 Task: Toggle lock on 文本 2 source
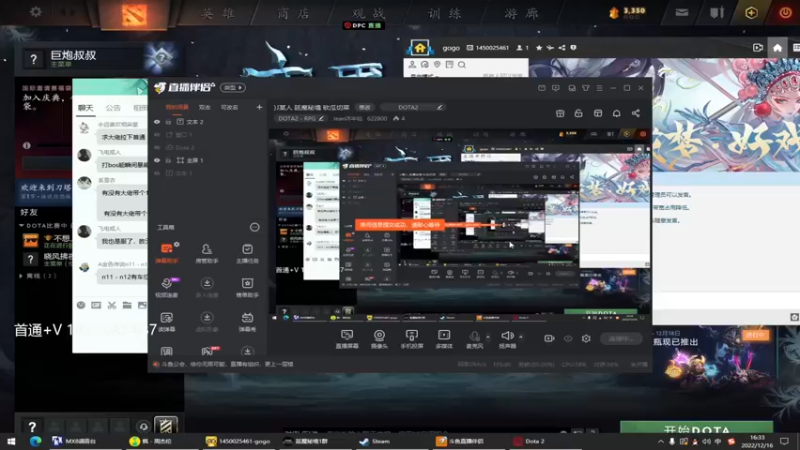[168, 122]
